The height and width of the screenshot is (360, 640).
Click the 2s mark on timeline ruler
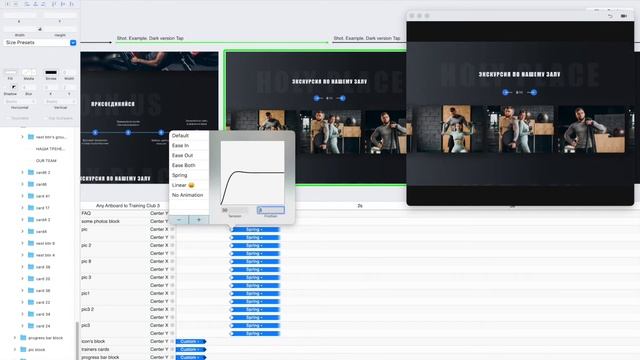pos(360,206)
